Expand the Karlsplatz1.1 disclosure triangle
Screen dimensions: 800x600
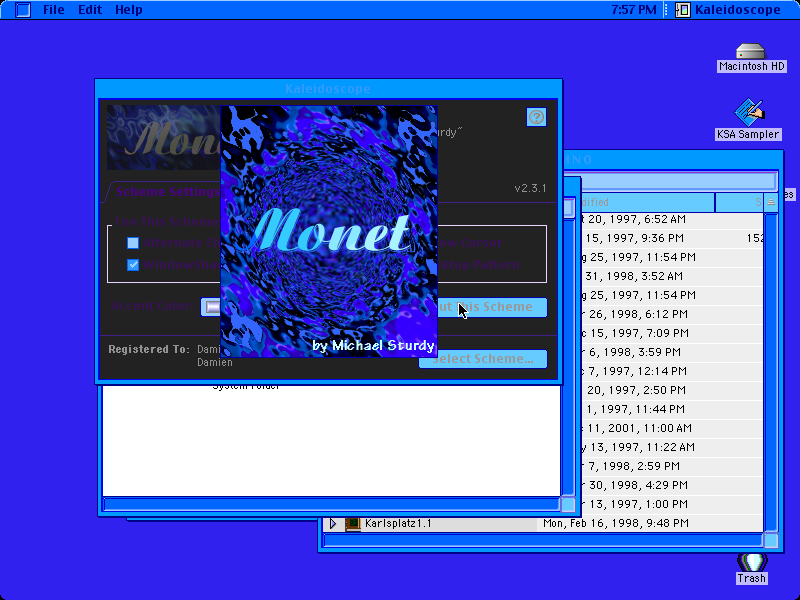pyautogui.click(x=333, y=523)
